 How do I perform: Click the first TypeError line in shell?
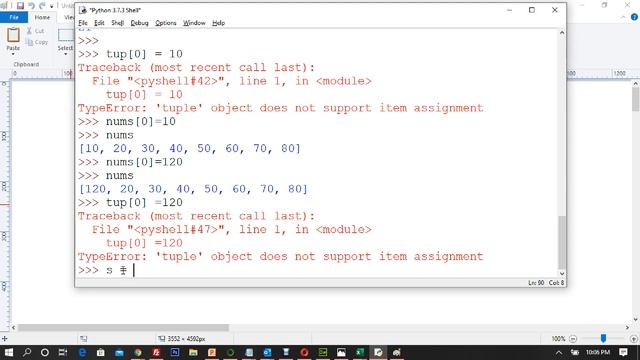tap(280, 108)
